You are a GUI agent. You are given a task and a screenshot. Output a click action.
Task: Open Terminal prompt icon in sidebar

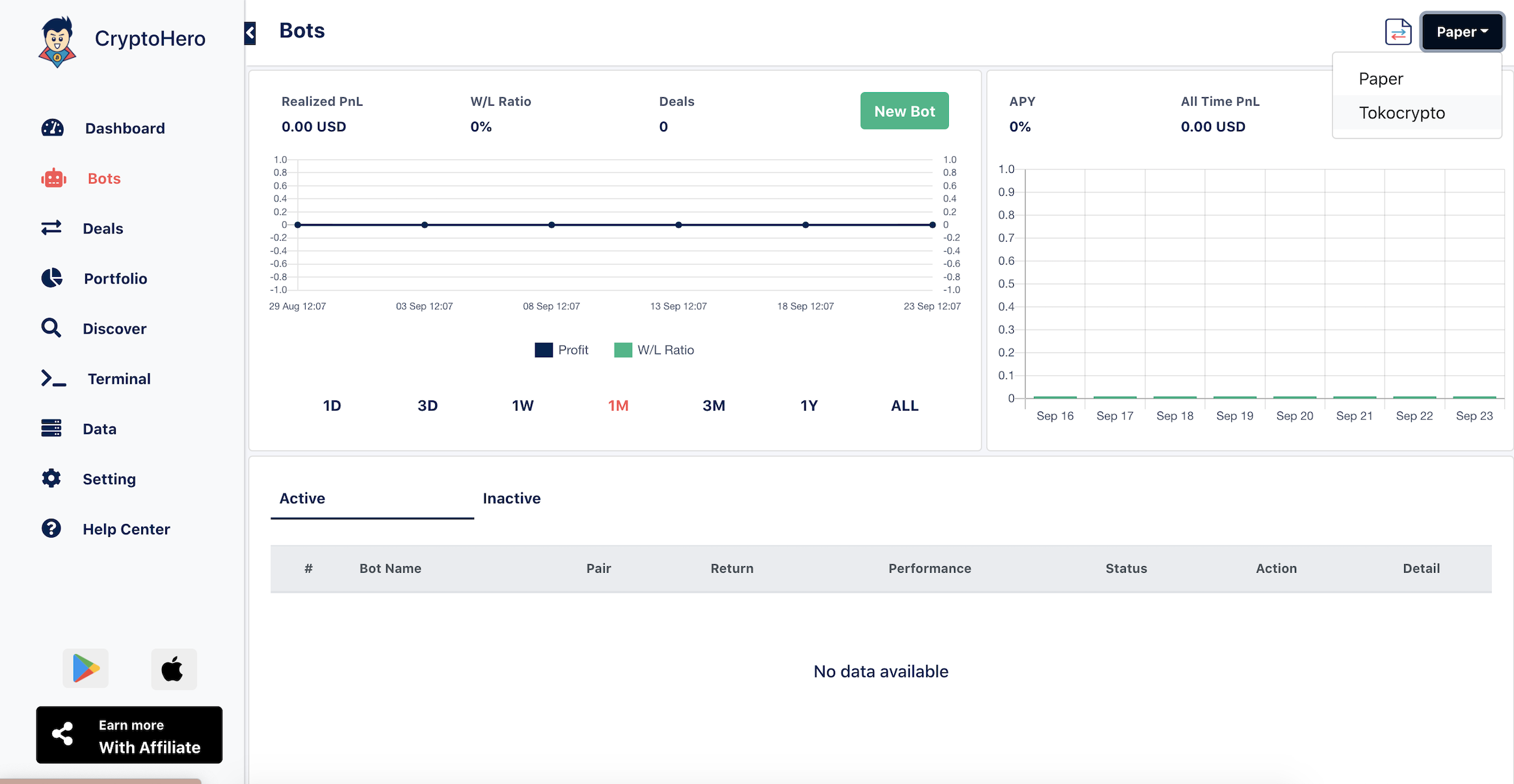click(x=53, y=378)
